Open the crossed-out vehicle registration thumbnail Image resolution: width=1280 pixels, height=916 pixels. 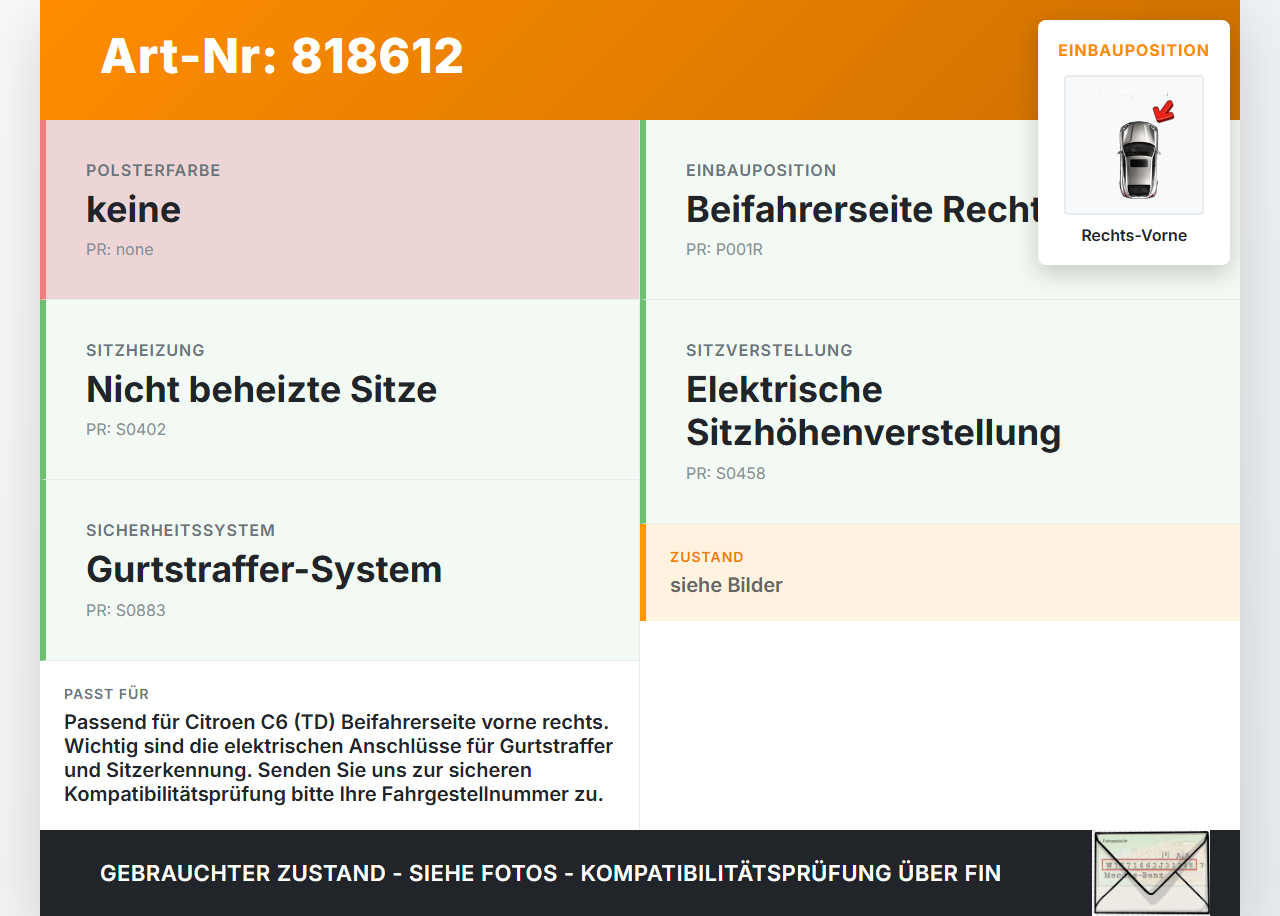click(x=1151, y=872)
